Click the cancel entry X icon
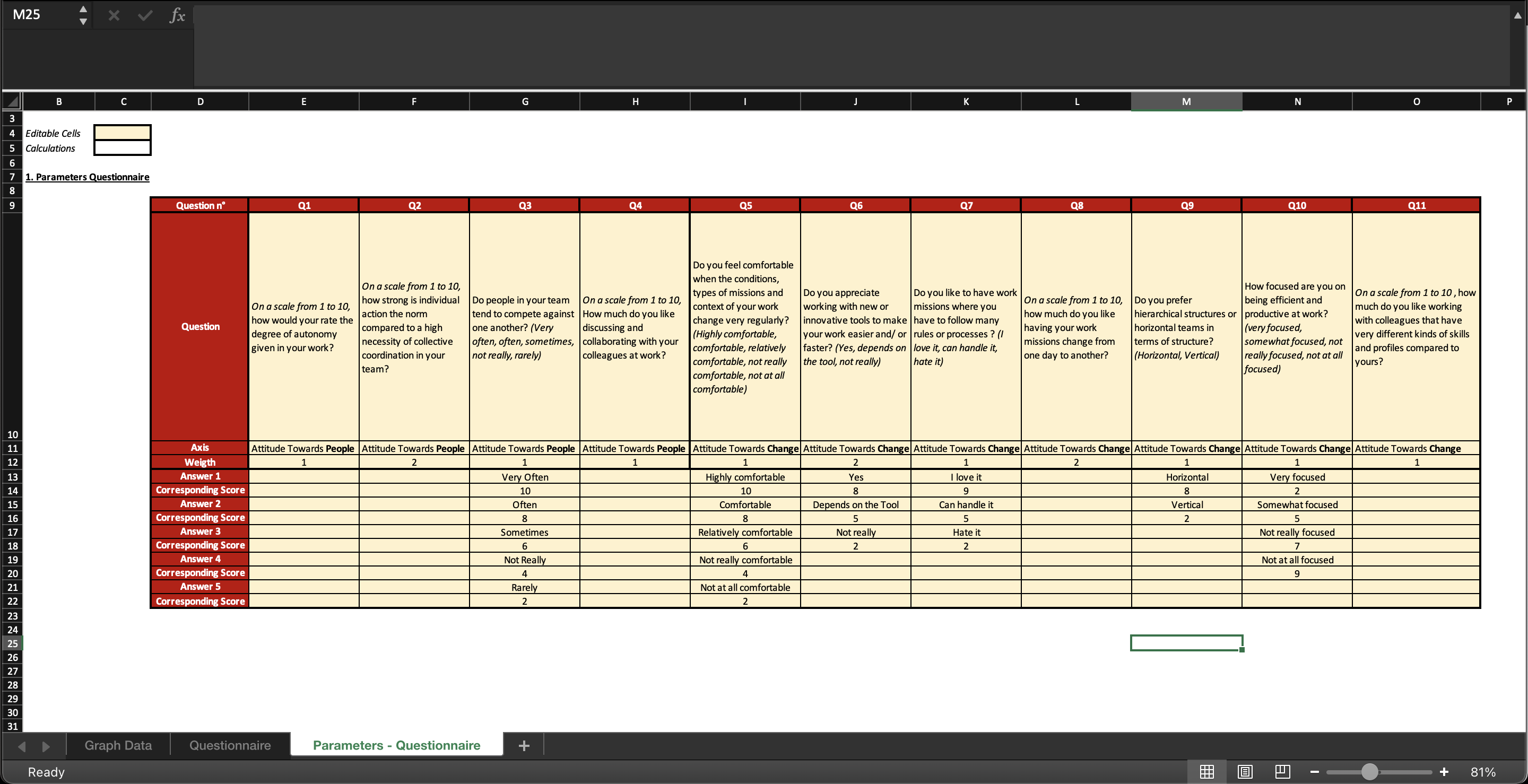The image size is (1528, 784). pyautogui.click(x=114, y=15)
